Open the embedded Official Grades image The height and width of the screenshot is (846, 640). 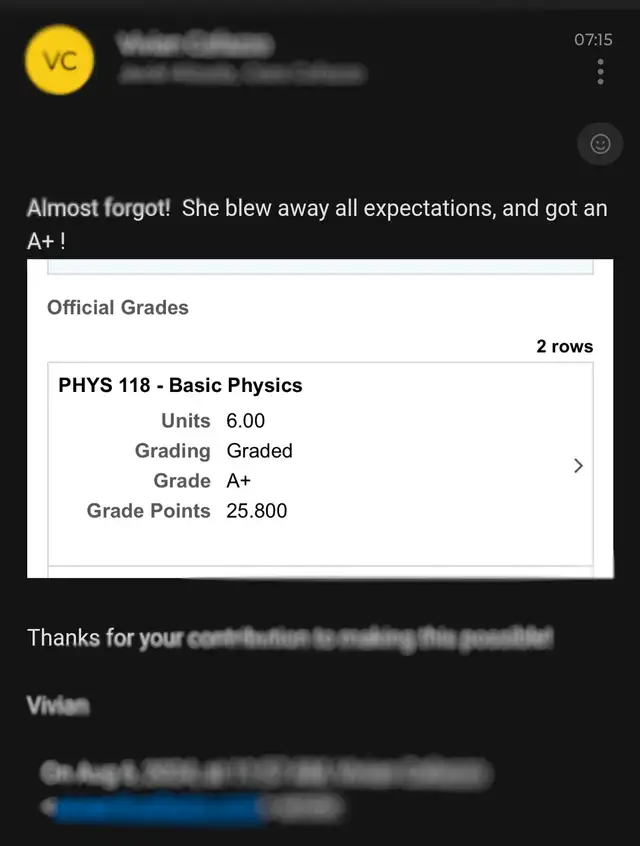[321, 419]
